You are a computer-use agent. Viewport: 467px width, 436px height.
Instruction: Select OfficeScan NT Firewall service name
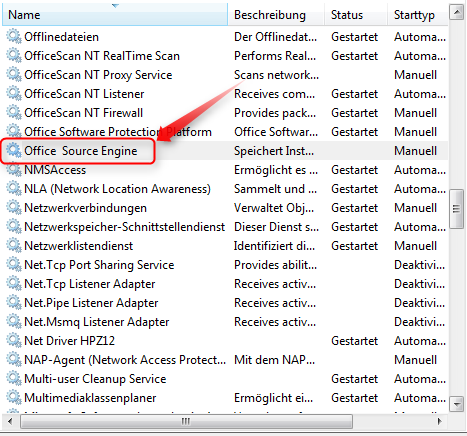click(x=84, y=113)
